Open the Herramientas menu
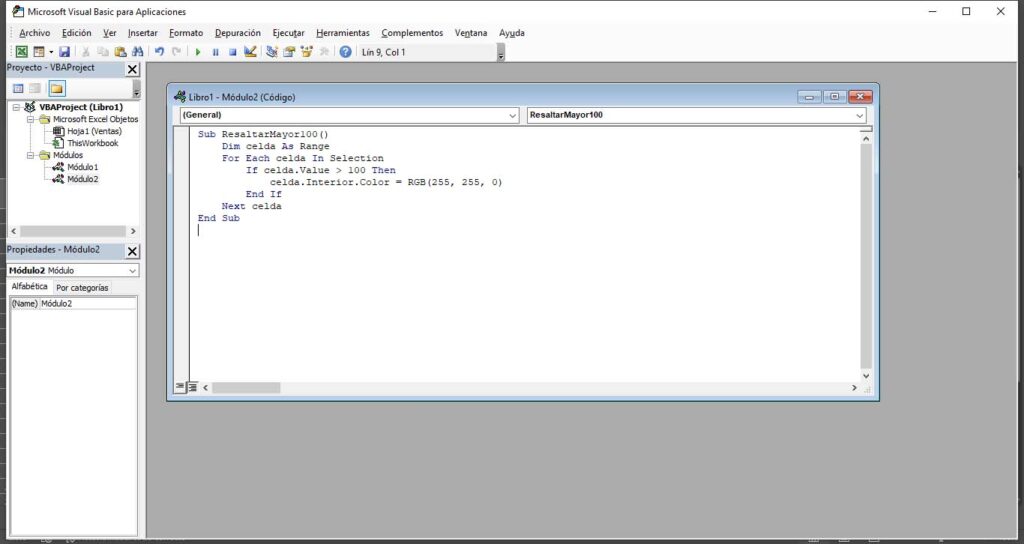 [343, 33]
